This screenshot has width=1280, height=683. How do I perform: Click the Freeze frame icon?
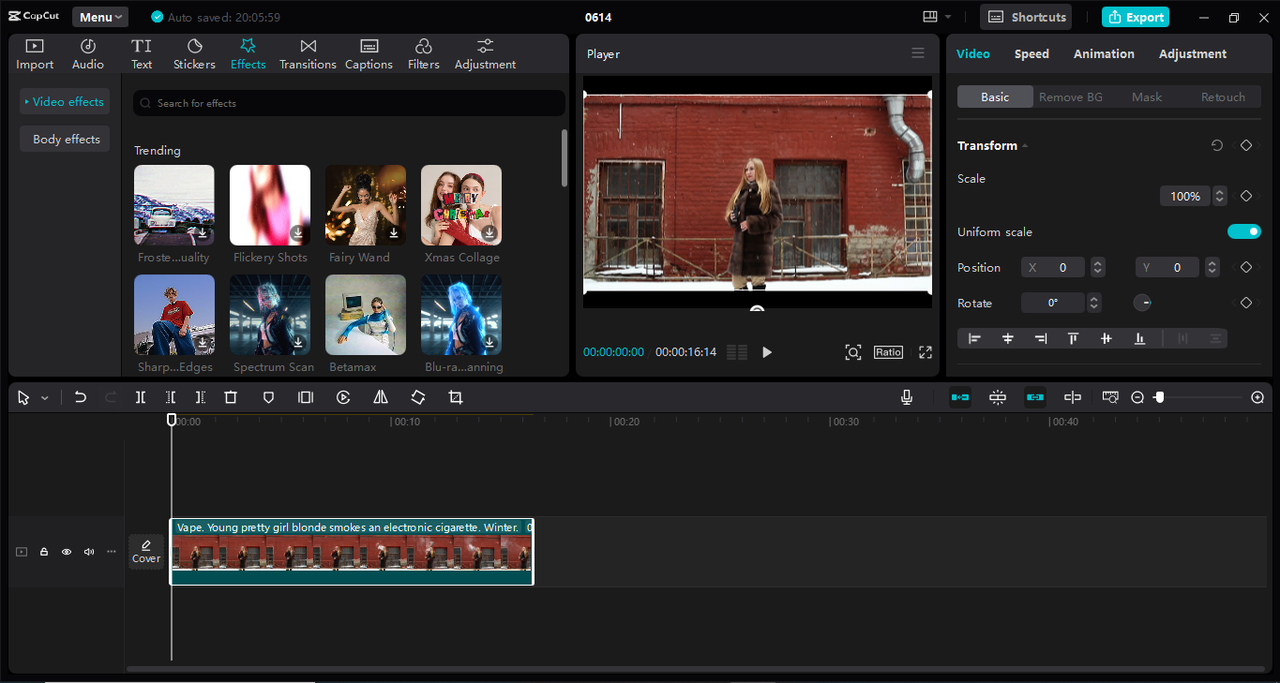click(x=305, y=397)
